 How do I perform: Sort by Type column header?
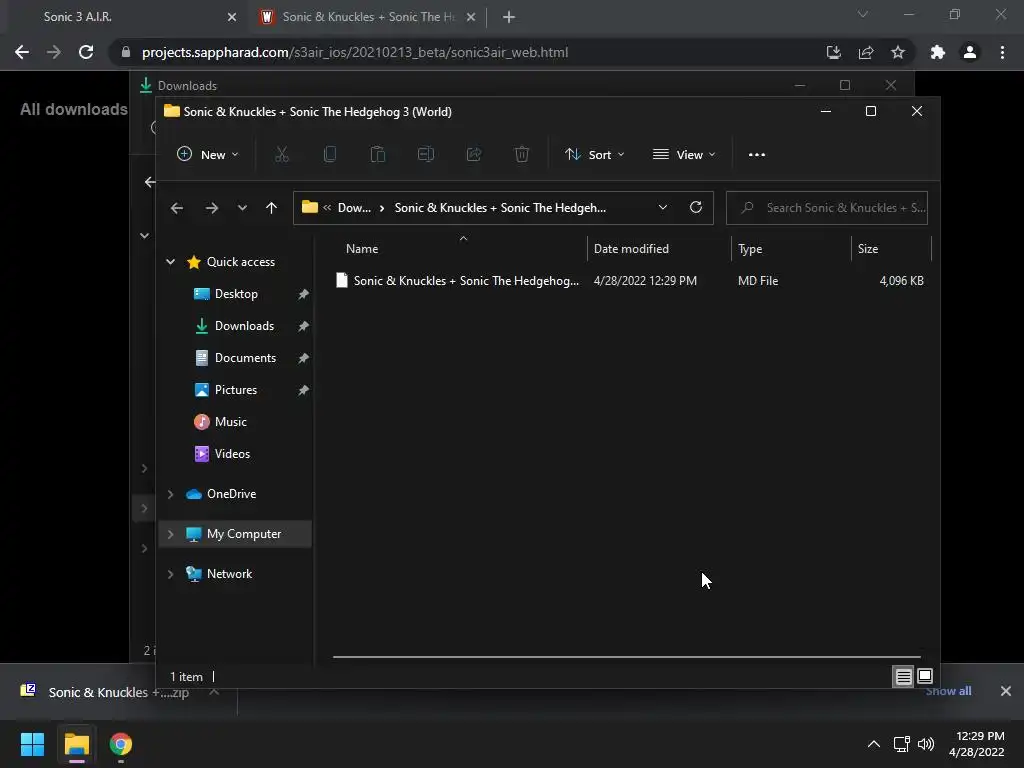(x=792, y=249)
